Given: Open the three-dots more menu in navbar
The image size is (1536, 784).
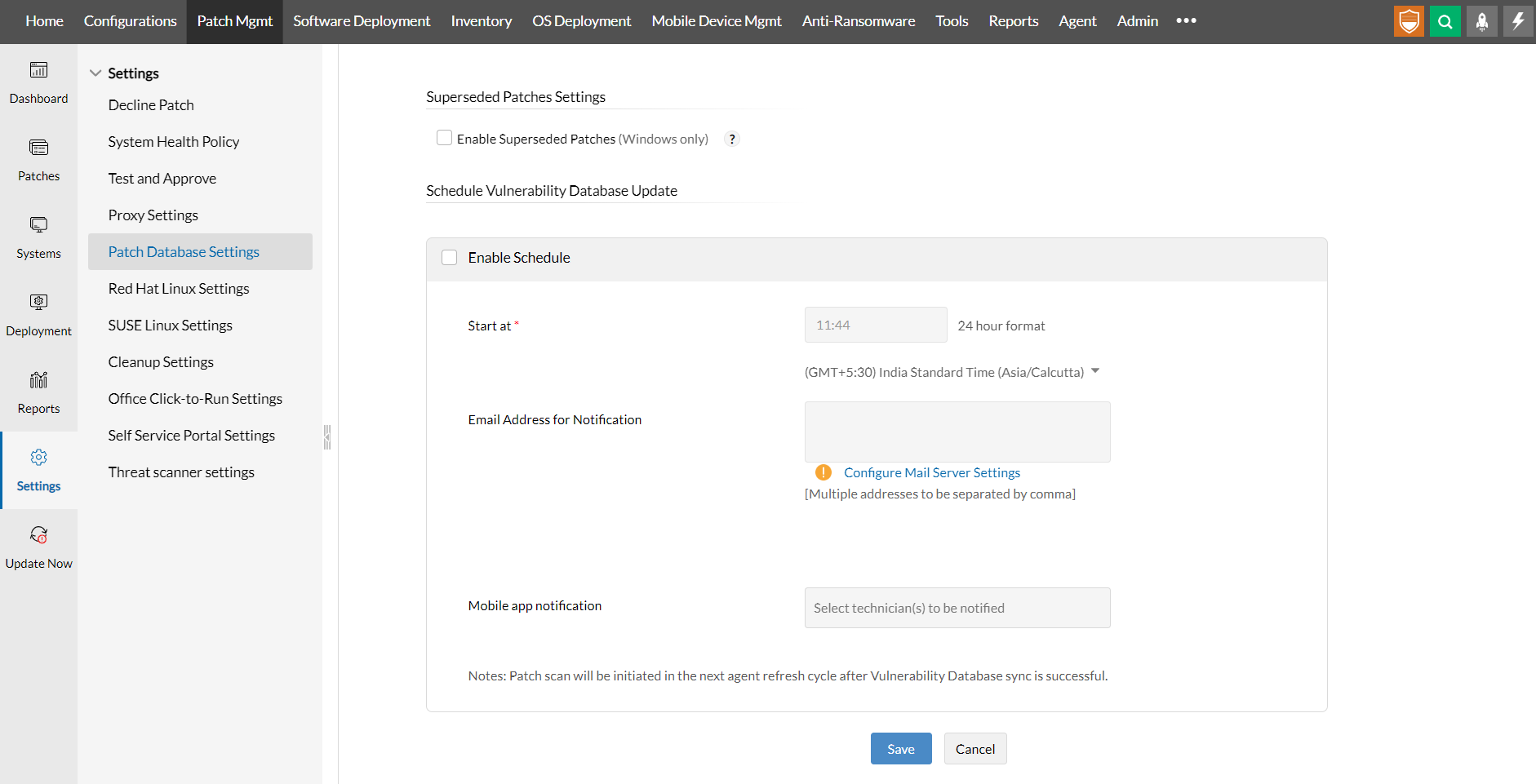Looking at the screenshot, I should coord(1186,21).
